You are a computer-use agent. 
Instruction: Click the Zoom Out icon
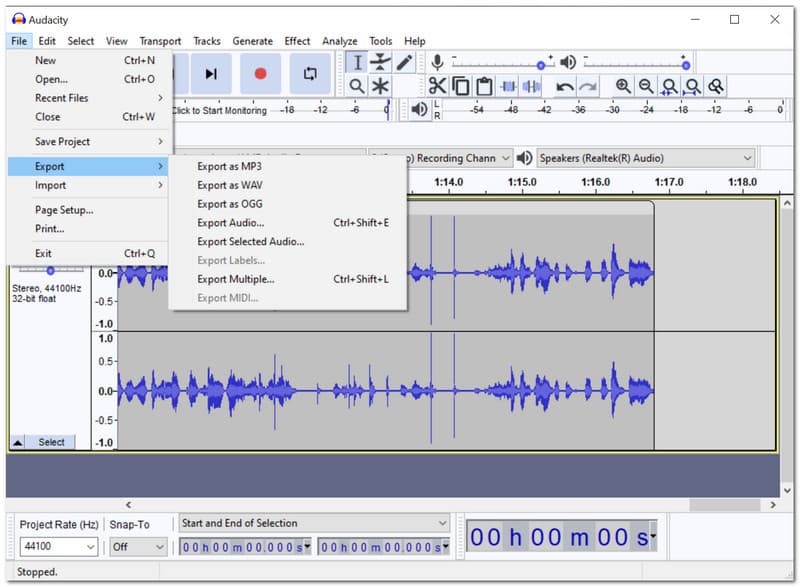[646, 86]
